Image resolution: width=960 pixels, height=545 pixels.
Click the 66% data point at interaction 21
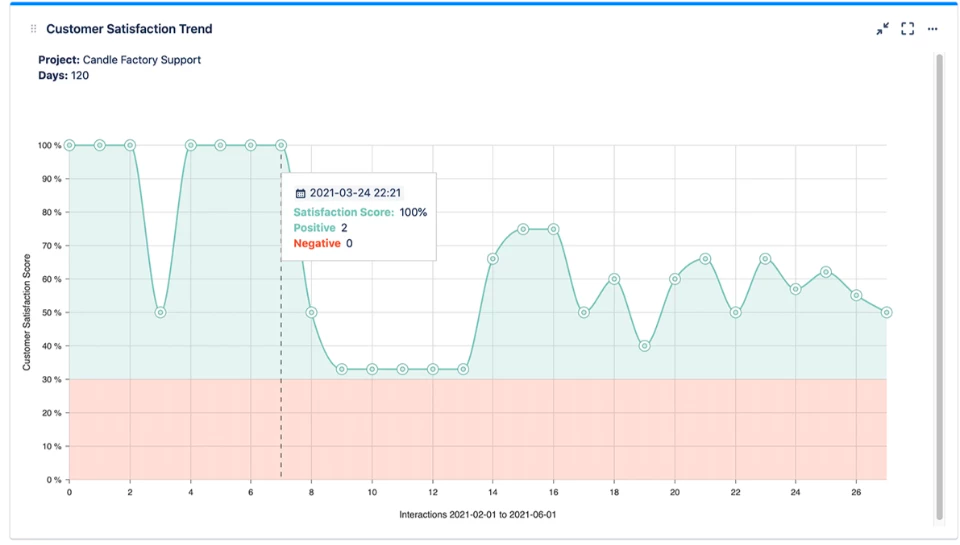pos(705,259)
